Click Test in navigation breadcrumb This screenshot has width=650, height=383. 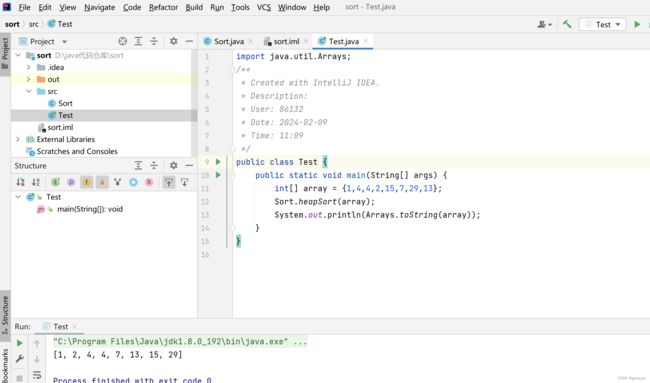[x=60, y=24]
